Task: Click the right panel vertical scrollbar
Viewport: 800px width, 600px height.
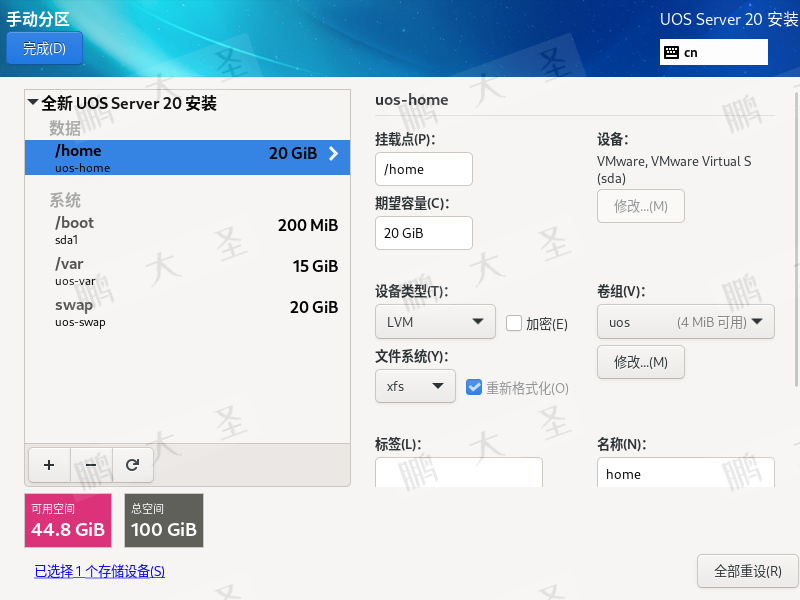Action: pyautogui.click(x=796, y=240)
